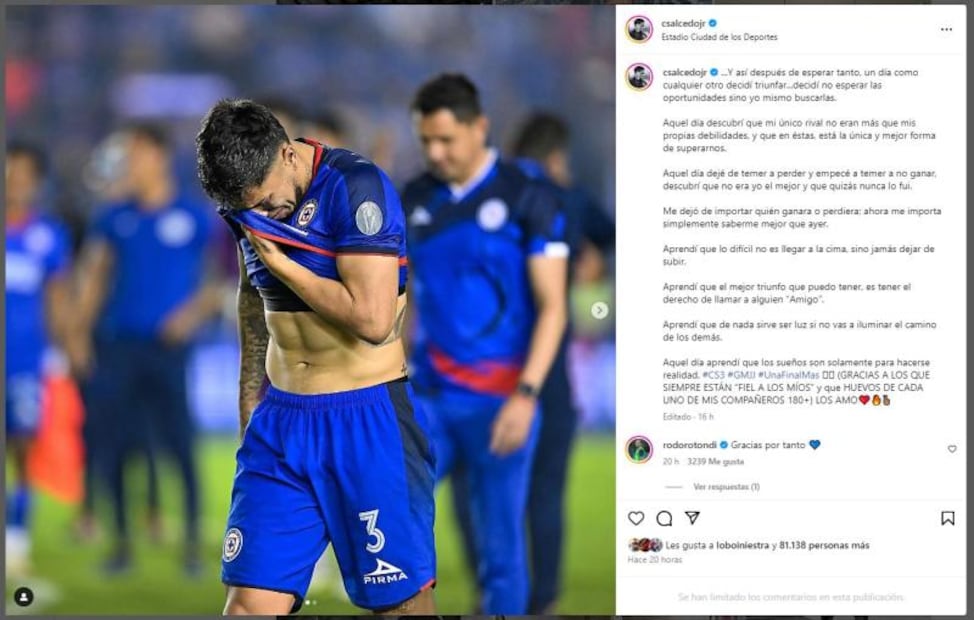Save the post with the bookmark icon

coord(947,518)
